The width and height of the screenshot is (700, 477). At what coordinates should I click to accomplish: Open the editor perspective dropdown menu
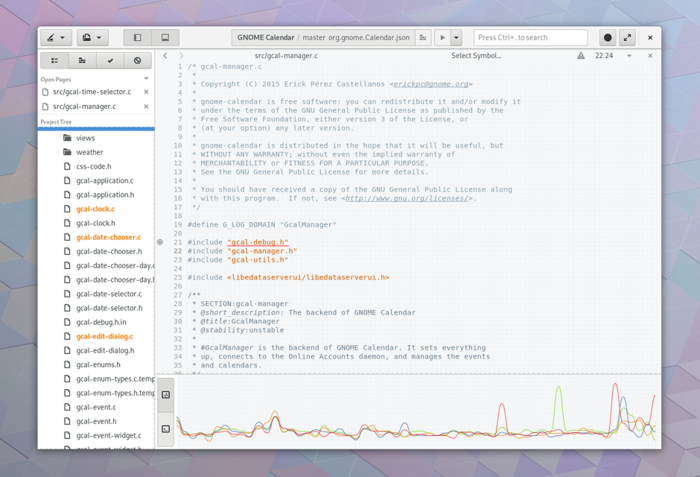point(56,38)
